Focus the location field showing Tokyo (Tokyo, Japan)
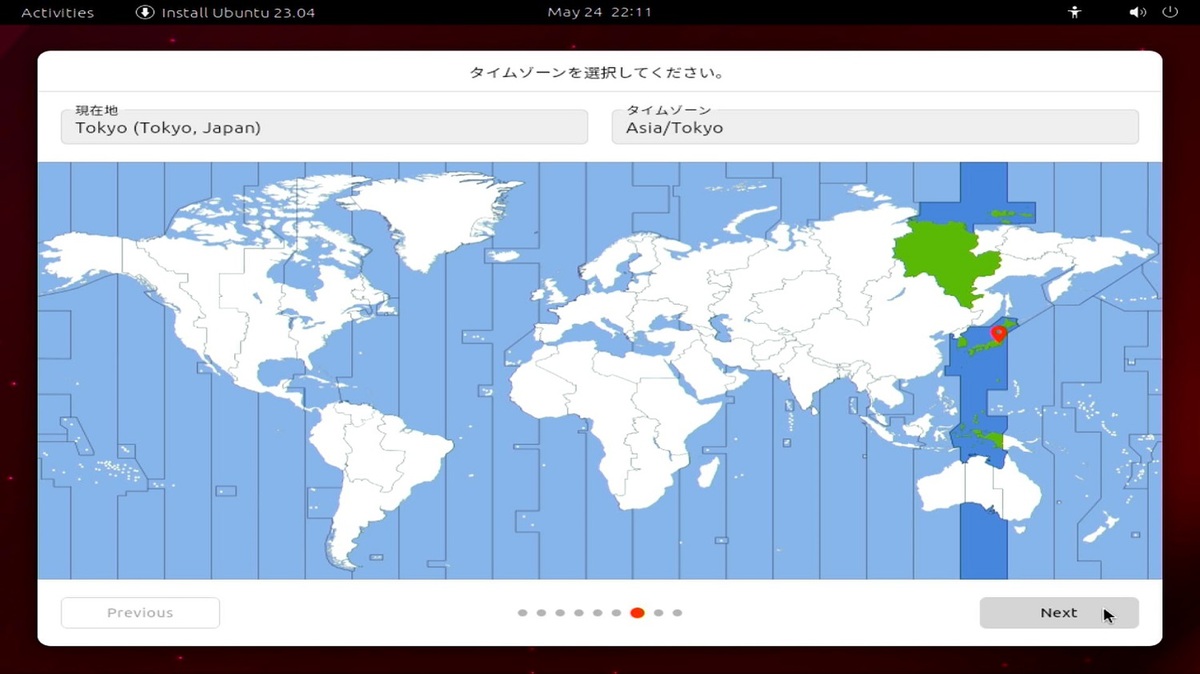1200x674 pixels. pyautogui.click(x=324, y=127)
